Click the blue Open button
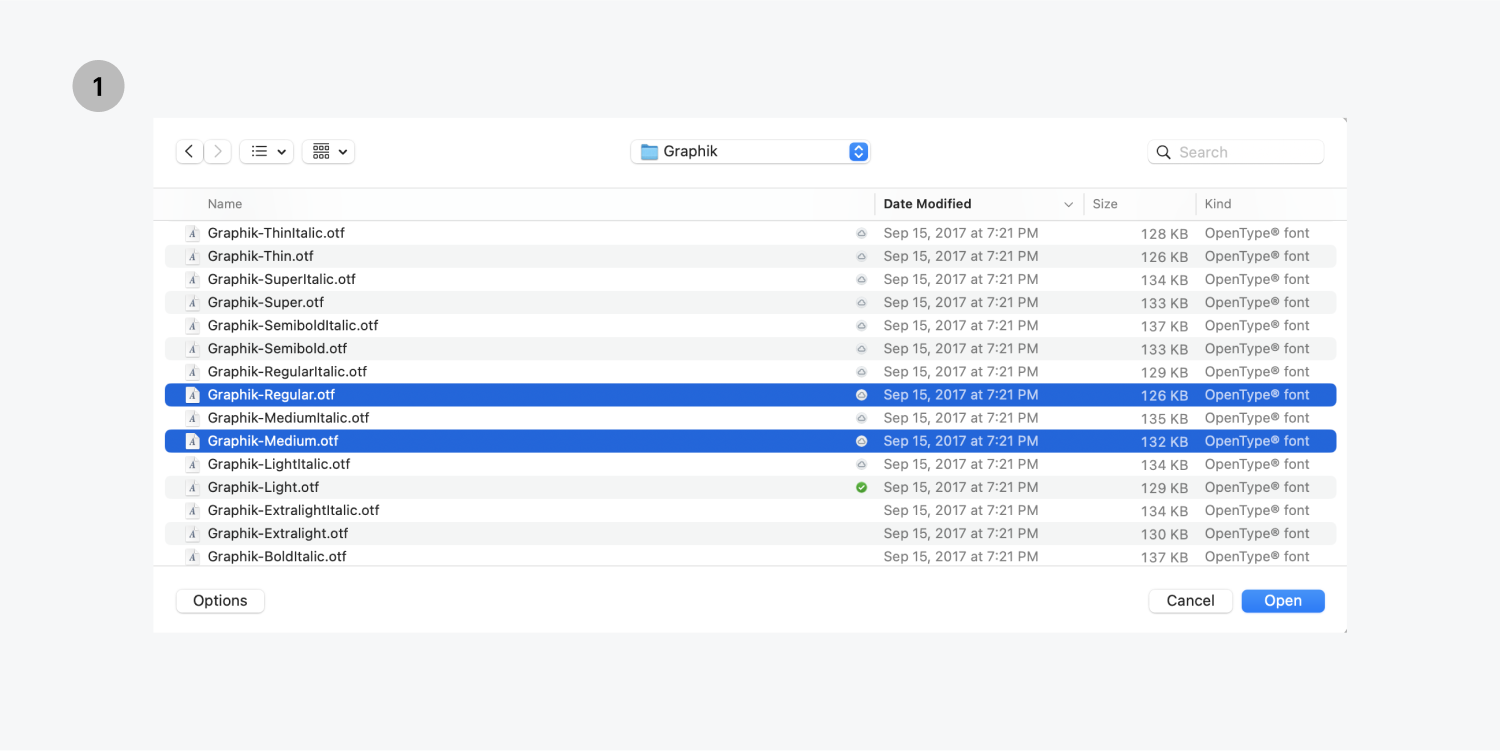 click(x=1283, y=600)
